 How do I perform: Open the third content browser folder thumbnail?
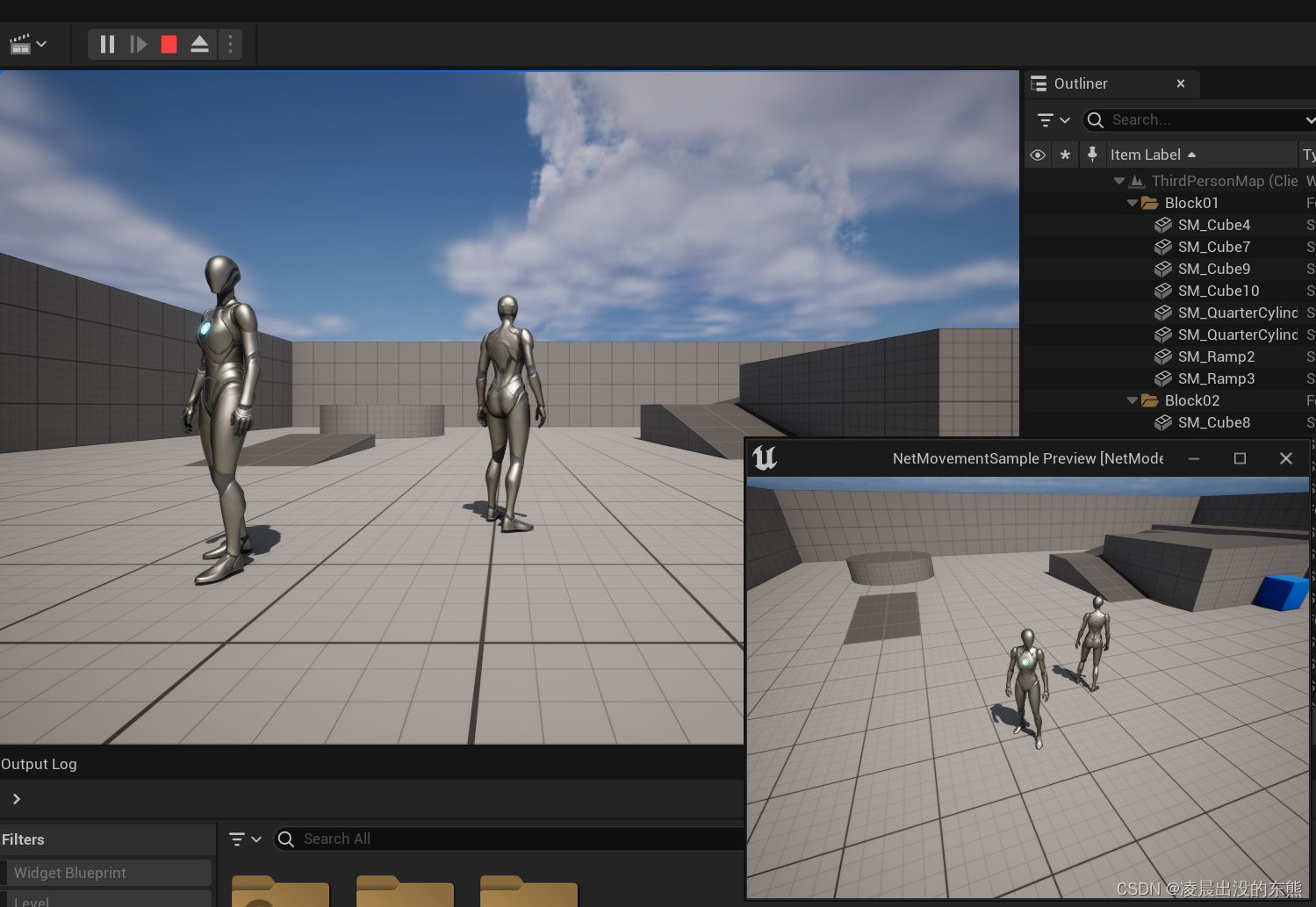click(529, 891)
